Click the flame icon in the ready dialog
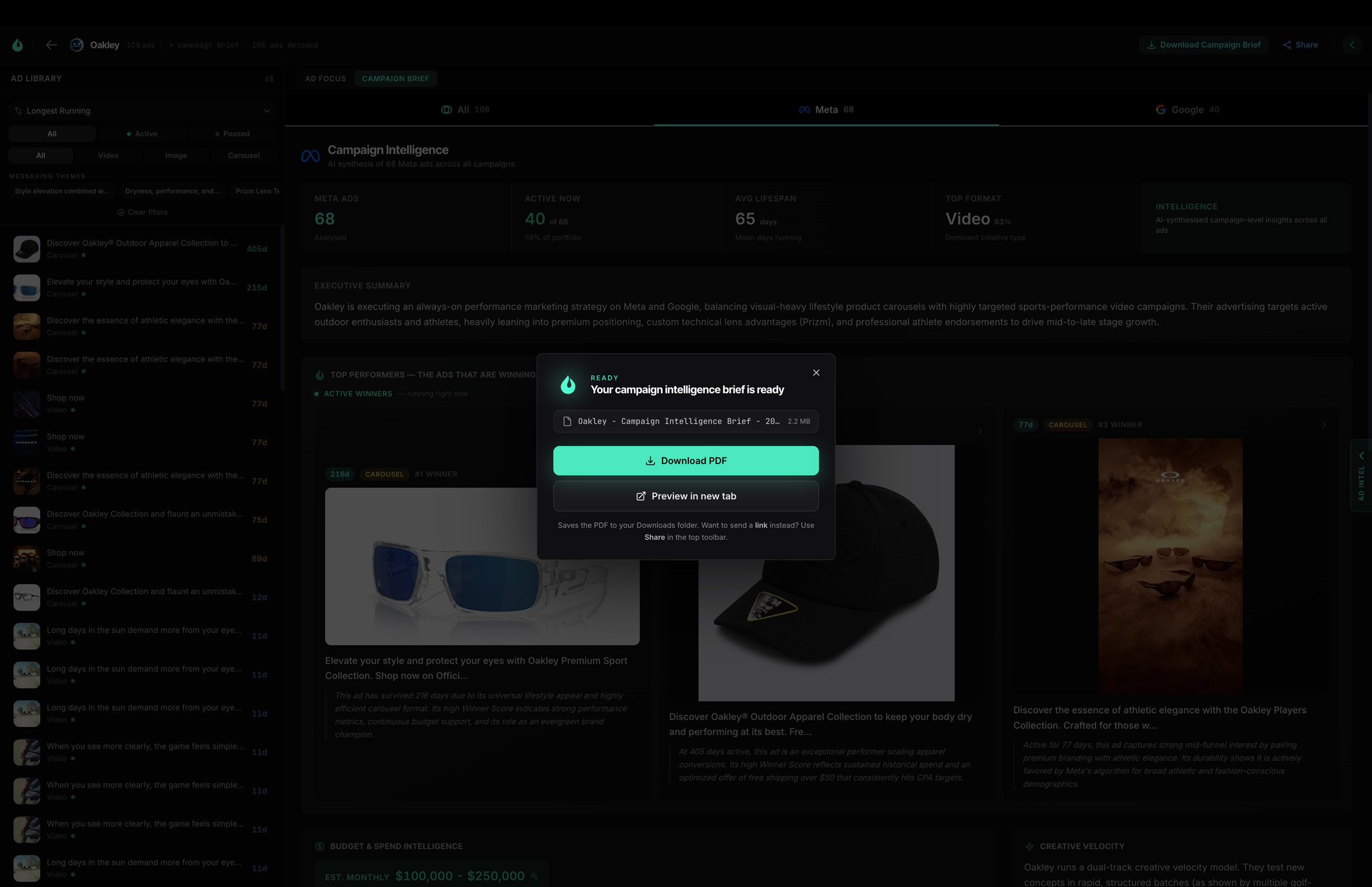Screen dimensions: 1372x887 coord(568,384)
